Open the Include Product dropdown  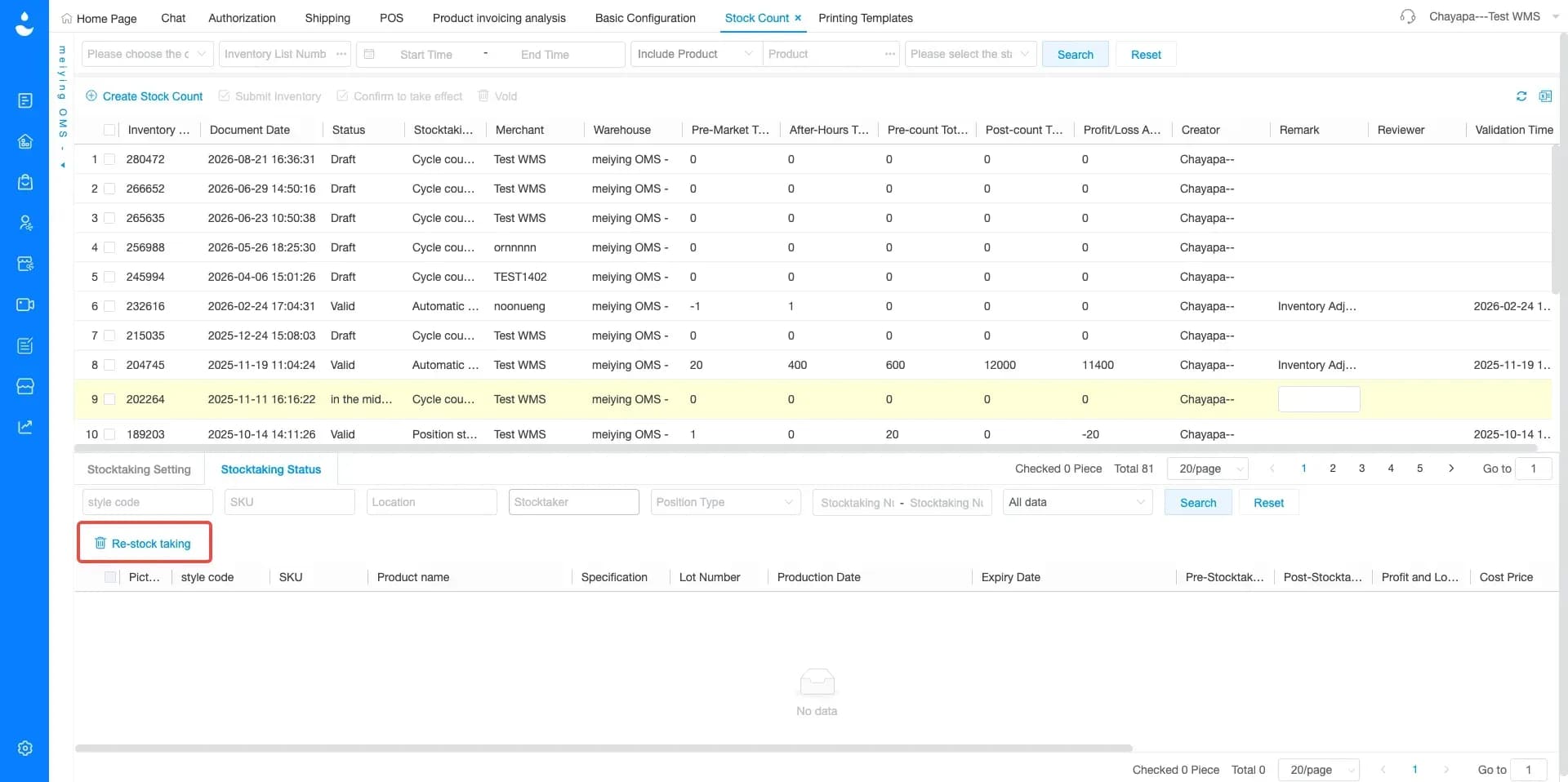pyautogui.click(x=696, y=54)
